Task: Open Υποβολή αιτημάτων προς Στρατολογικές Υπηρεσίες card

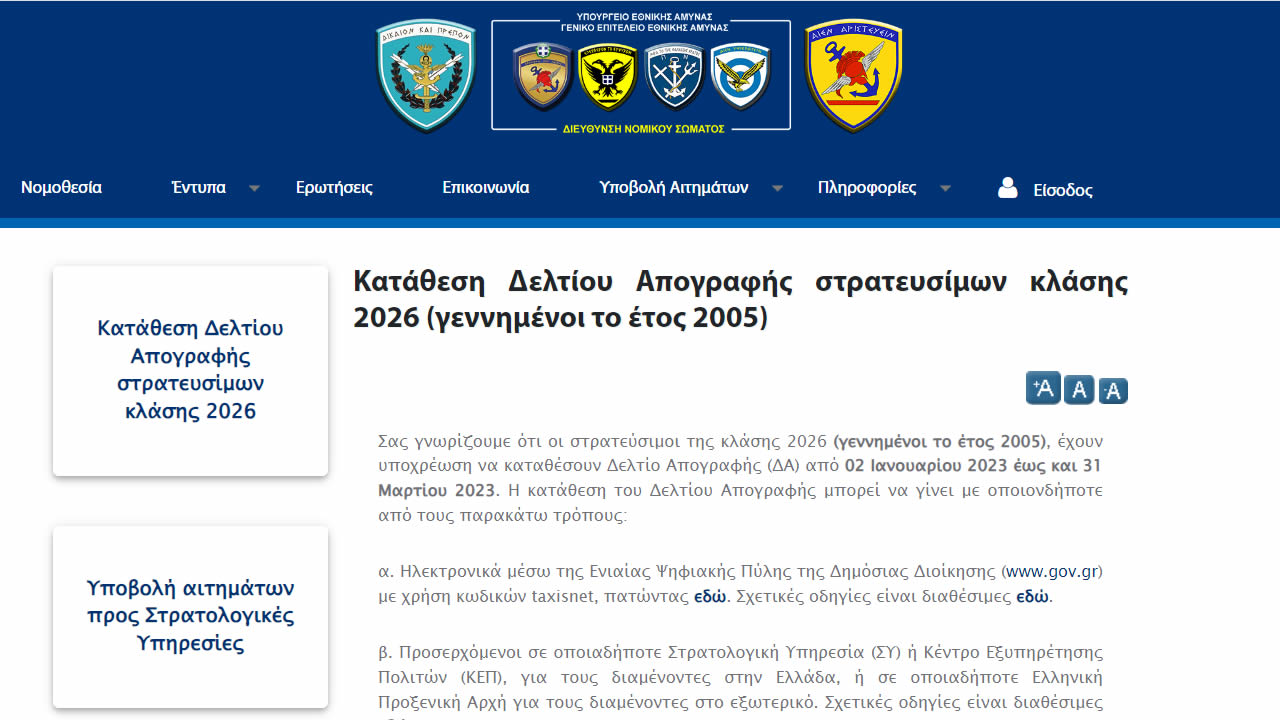Action: pyautogui.click(x=190, y=616)
